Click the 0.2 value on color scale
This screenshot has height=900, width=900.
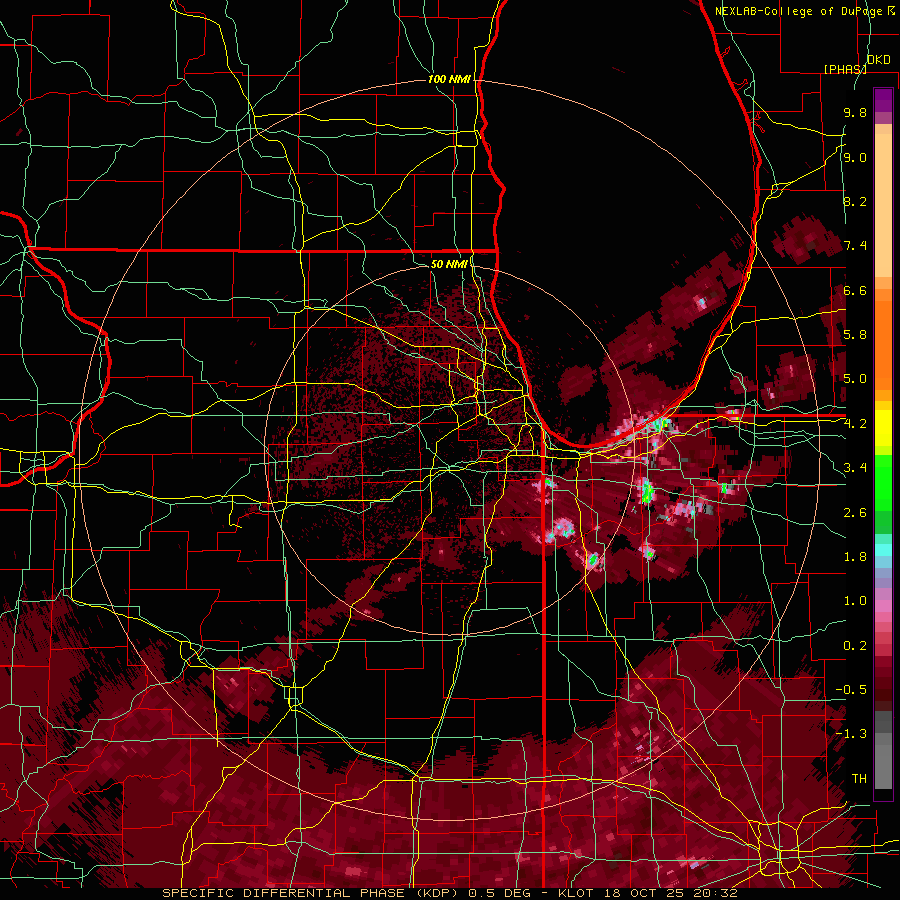(x=855, y=646)
